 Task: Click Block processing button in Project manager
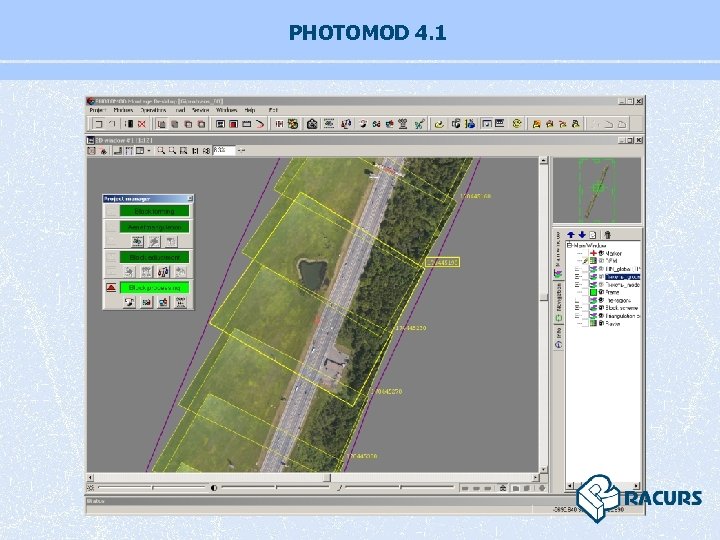(x=154, y=288)
